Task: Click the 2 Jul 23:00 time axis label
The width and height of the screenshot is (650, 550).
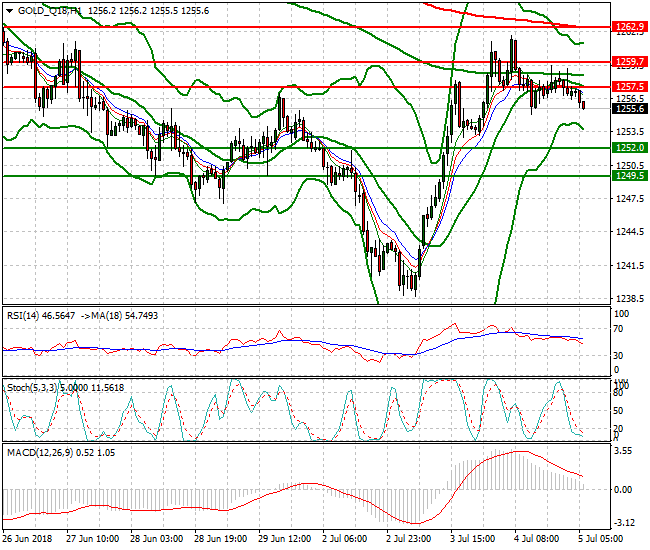Action: [x=408, y=539]
